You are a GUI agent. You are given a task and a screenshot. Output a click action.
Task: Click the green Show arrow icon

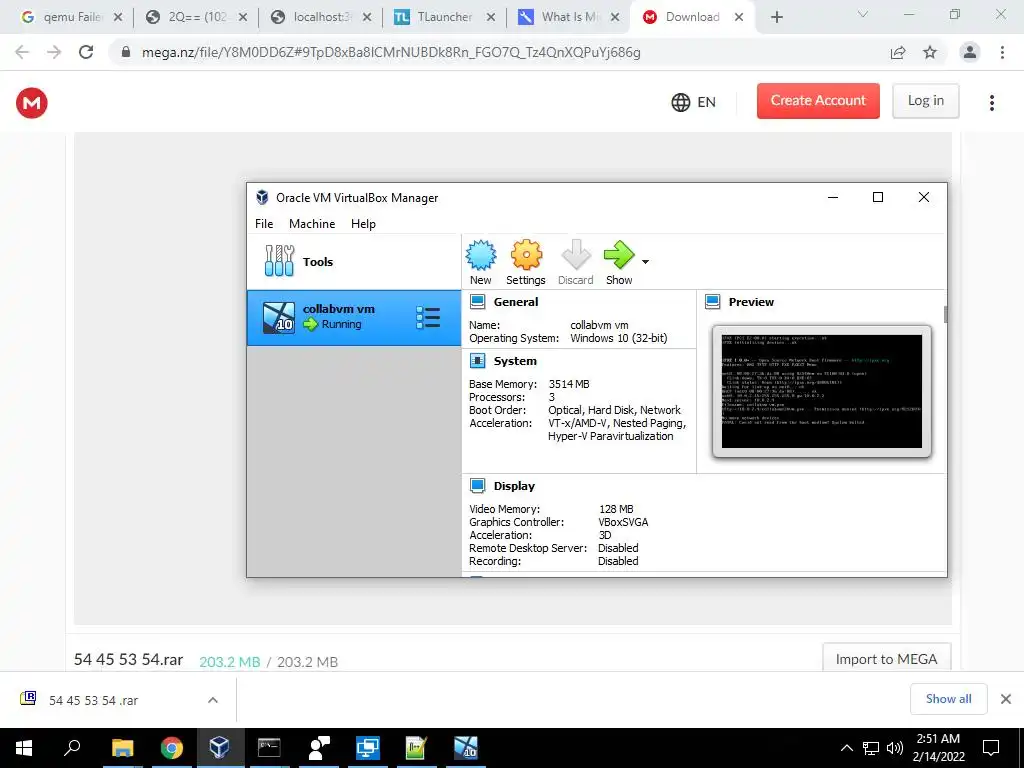coord(618,255)
